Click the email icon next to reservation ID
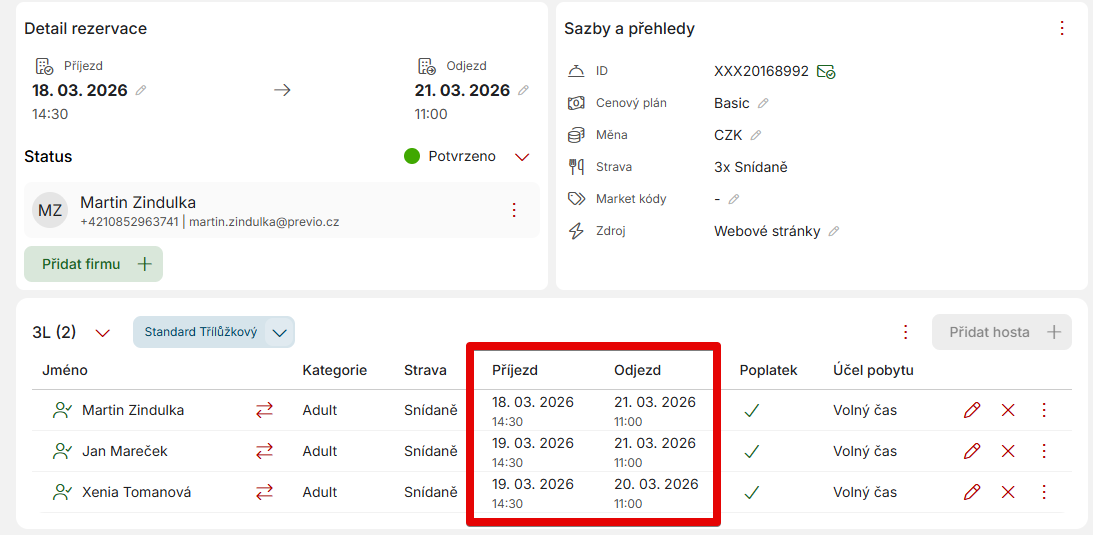 [x=826, y=71]
